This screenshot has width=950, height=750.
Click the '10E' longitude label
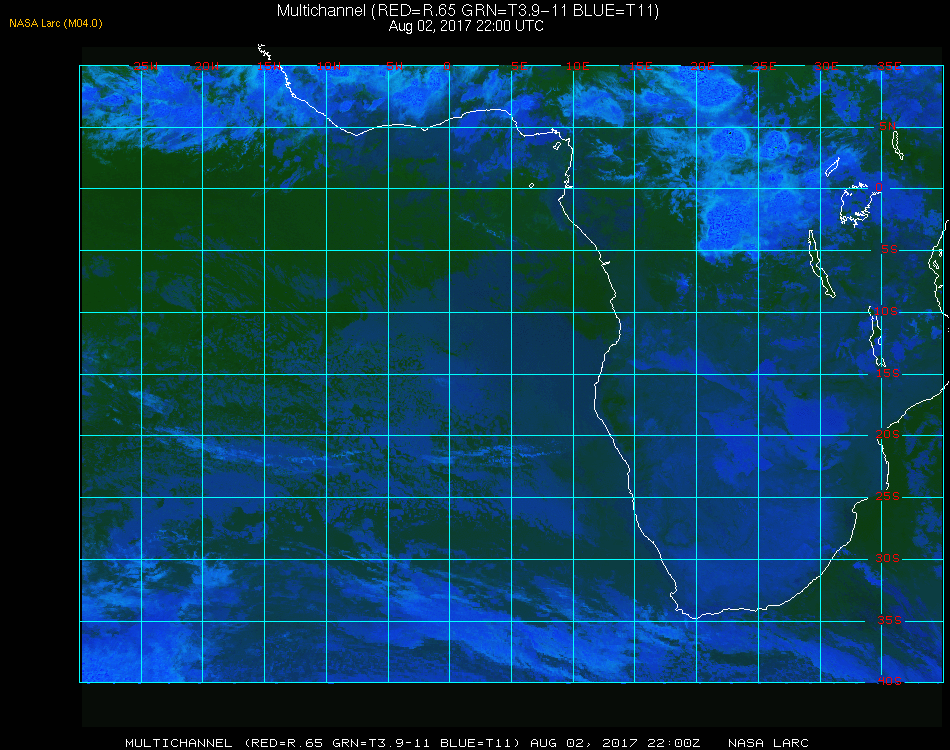[x=577, y=66]
